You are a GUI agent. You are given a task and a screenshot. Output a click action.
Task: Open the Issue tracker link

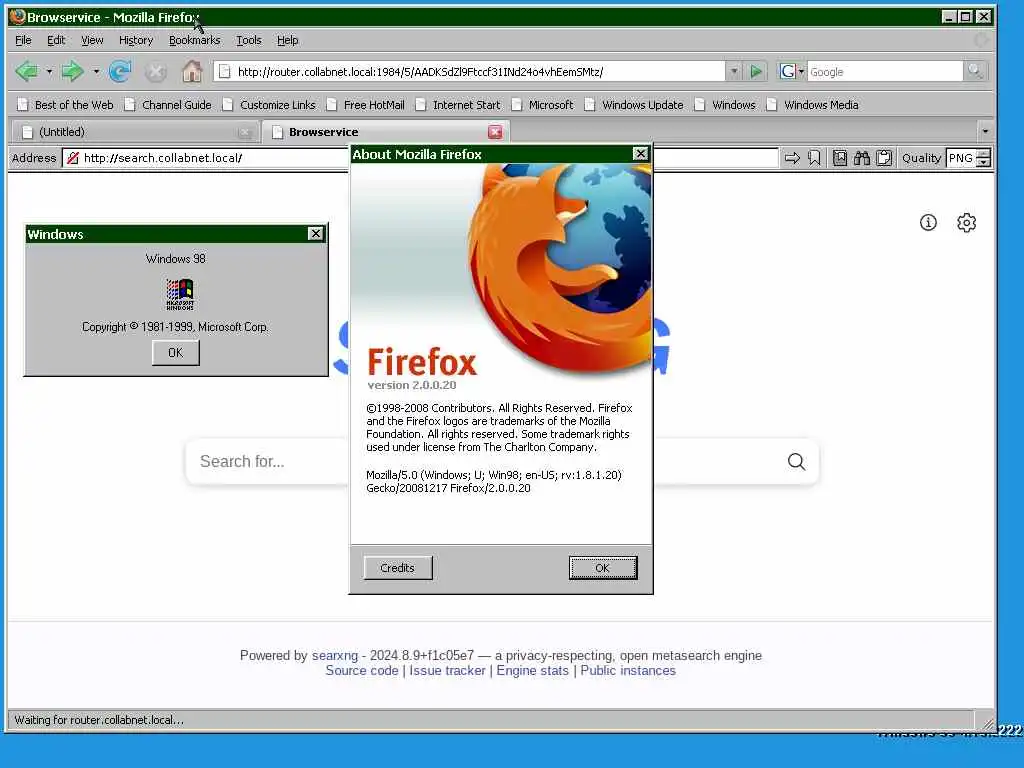tap(447, 671)
